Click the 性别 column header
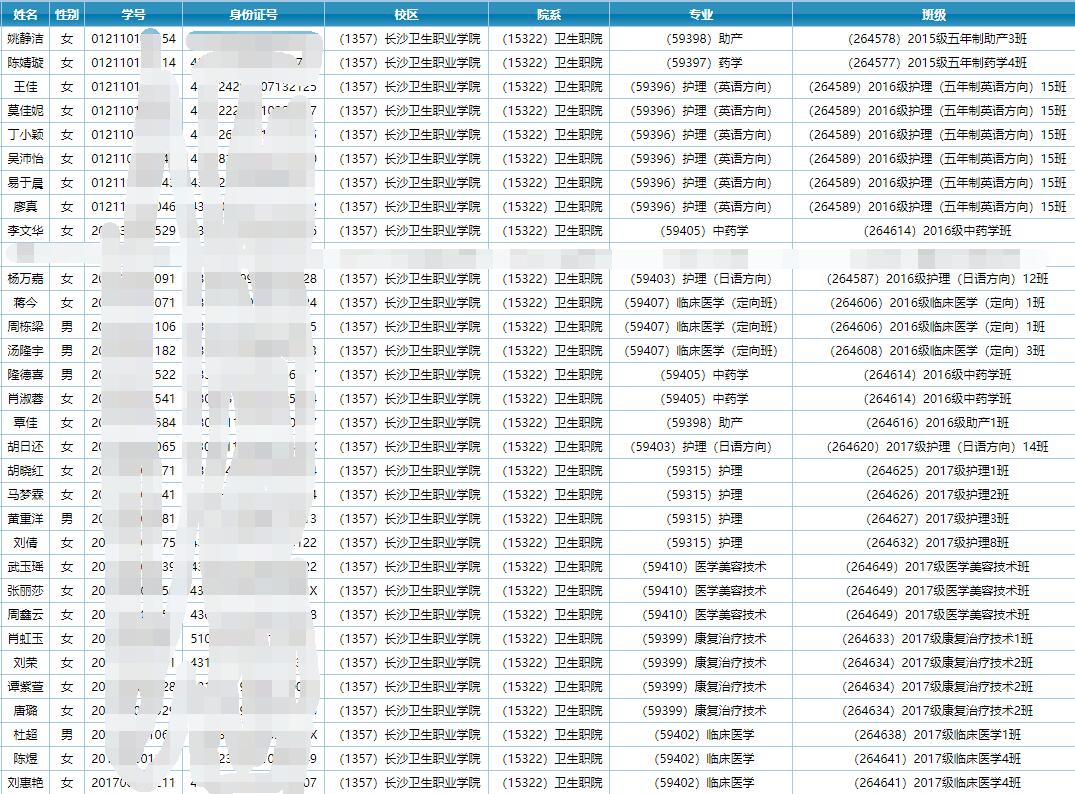The height and width of the screenshot is (794, 1075). (x=67, y=14)
